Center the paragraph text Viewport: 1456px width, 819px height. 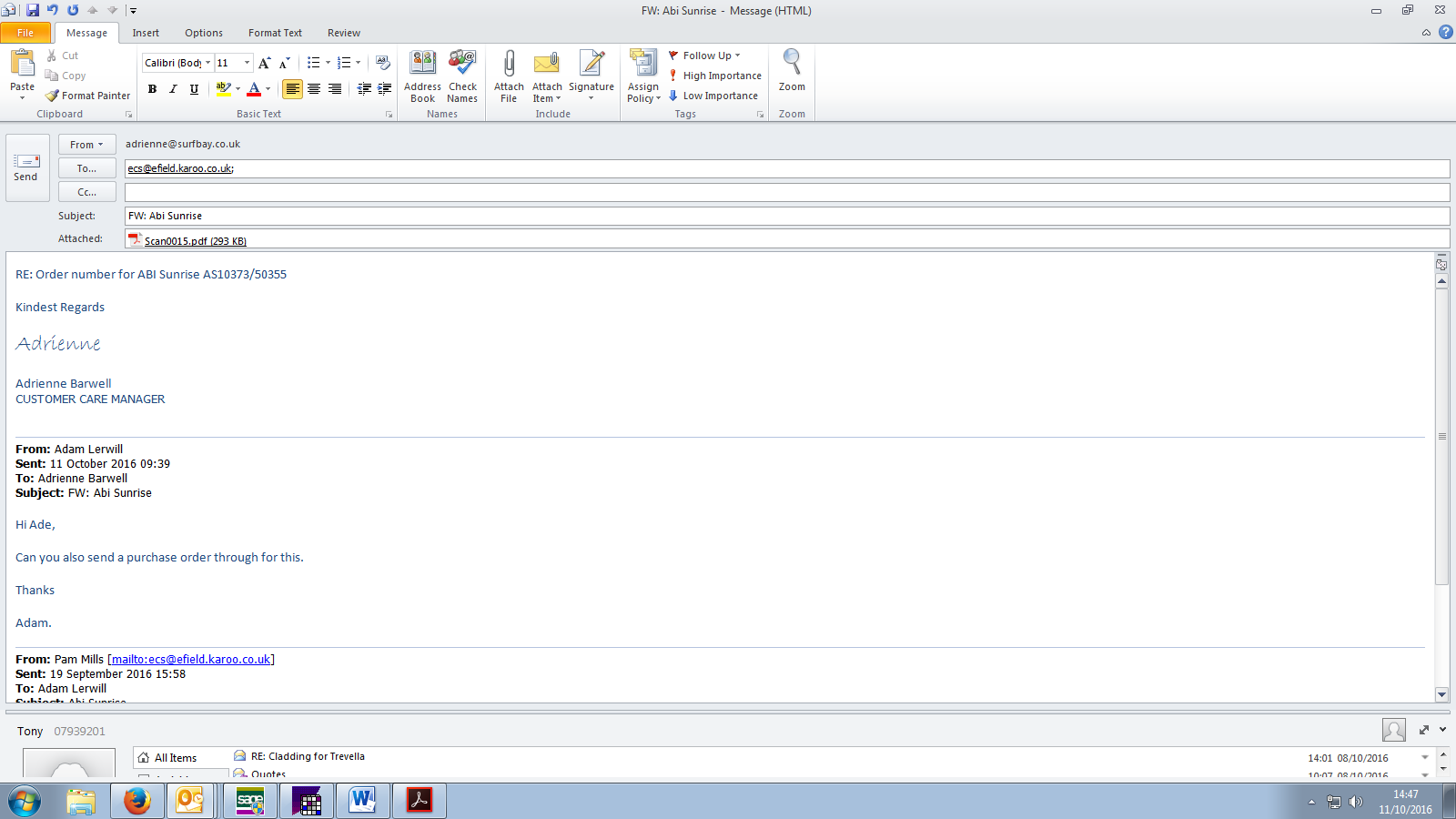click(314, 89)
